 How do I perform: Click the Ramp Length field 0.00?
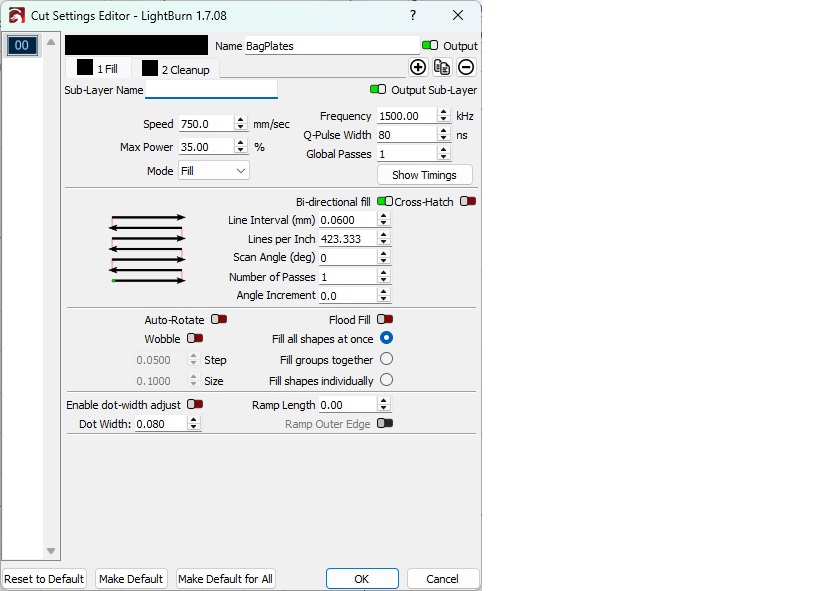click(348, 405)
